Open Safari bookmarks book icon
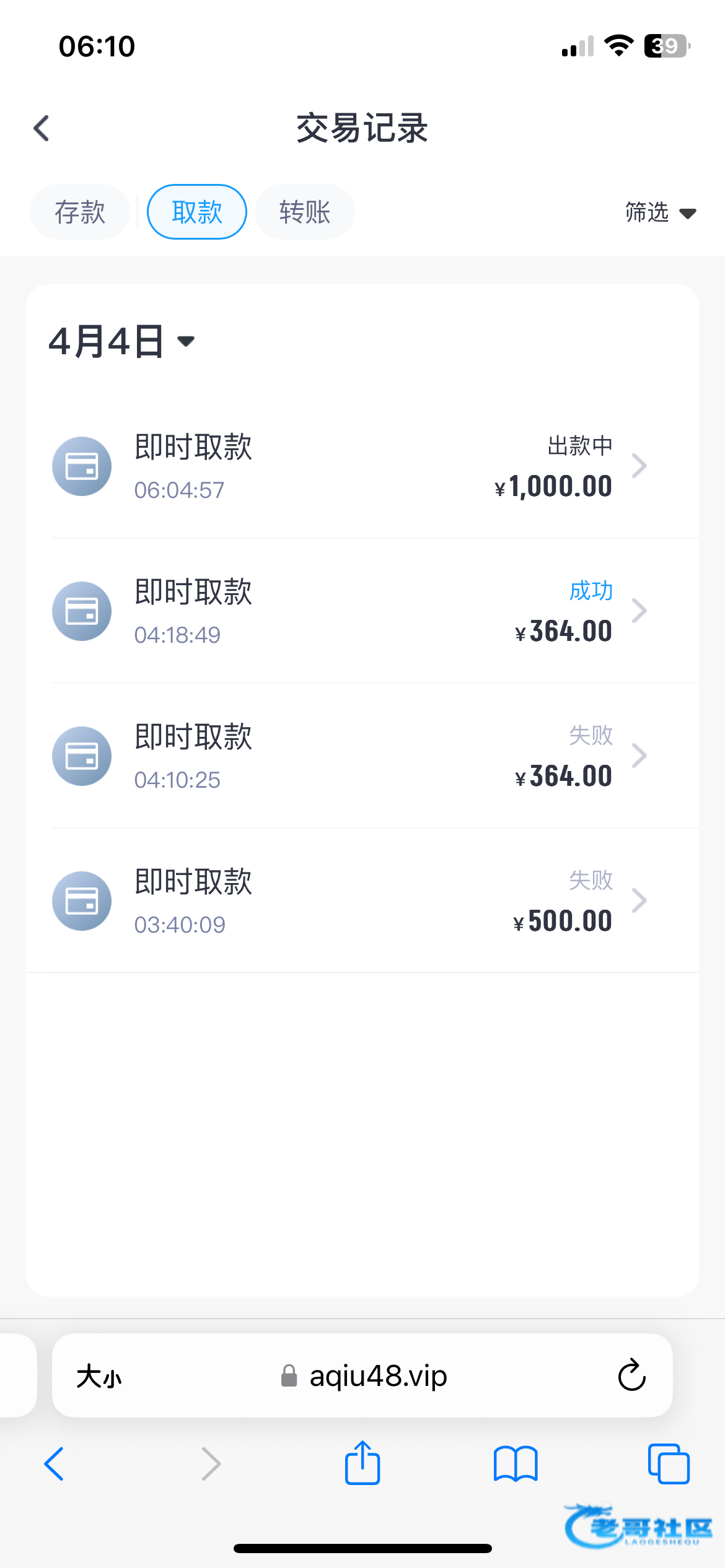 coord(516,1464)
